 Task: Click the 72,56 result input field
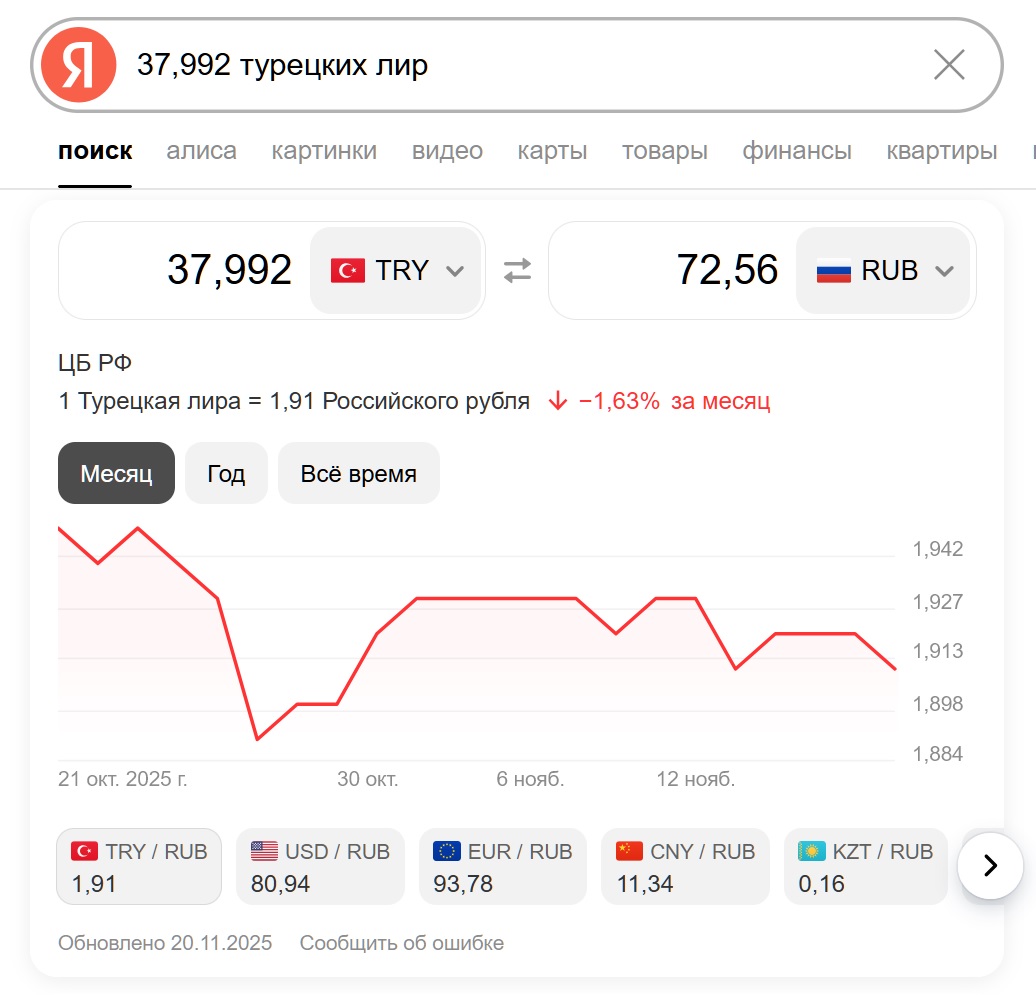pyautogui.click(x=674, y=270)
